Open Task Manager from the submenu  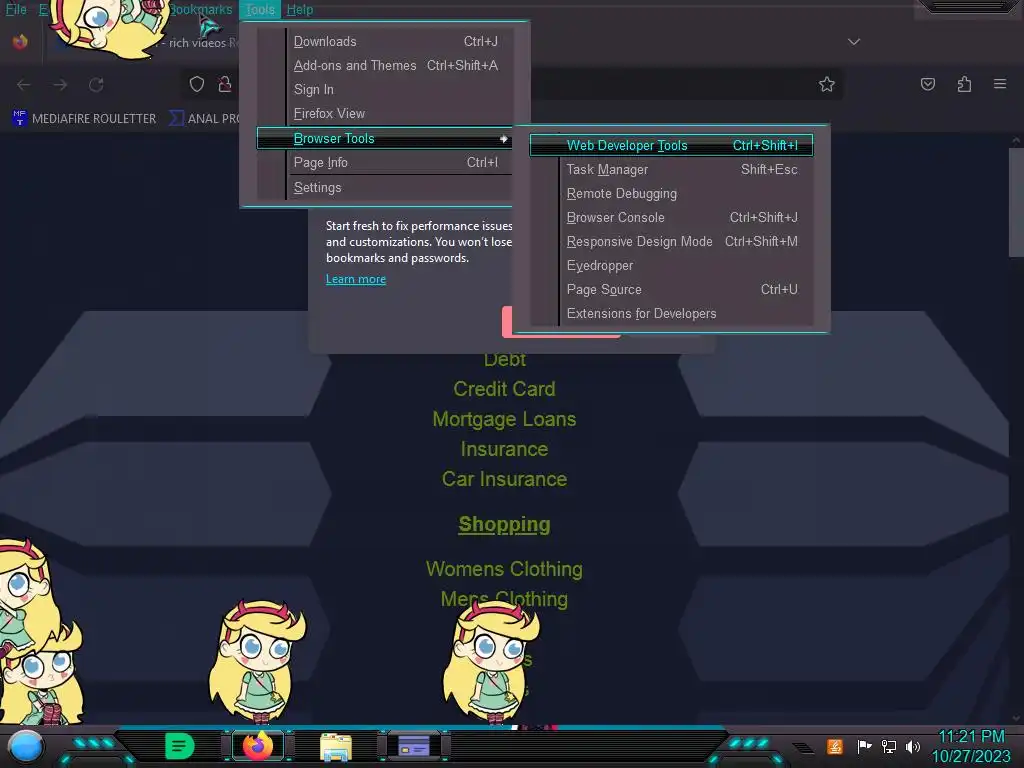671,170
